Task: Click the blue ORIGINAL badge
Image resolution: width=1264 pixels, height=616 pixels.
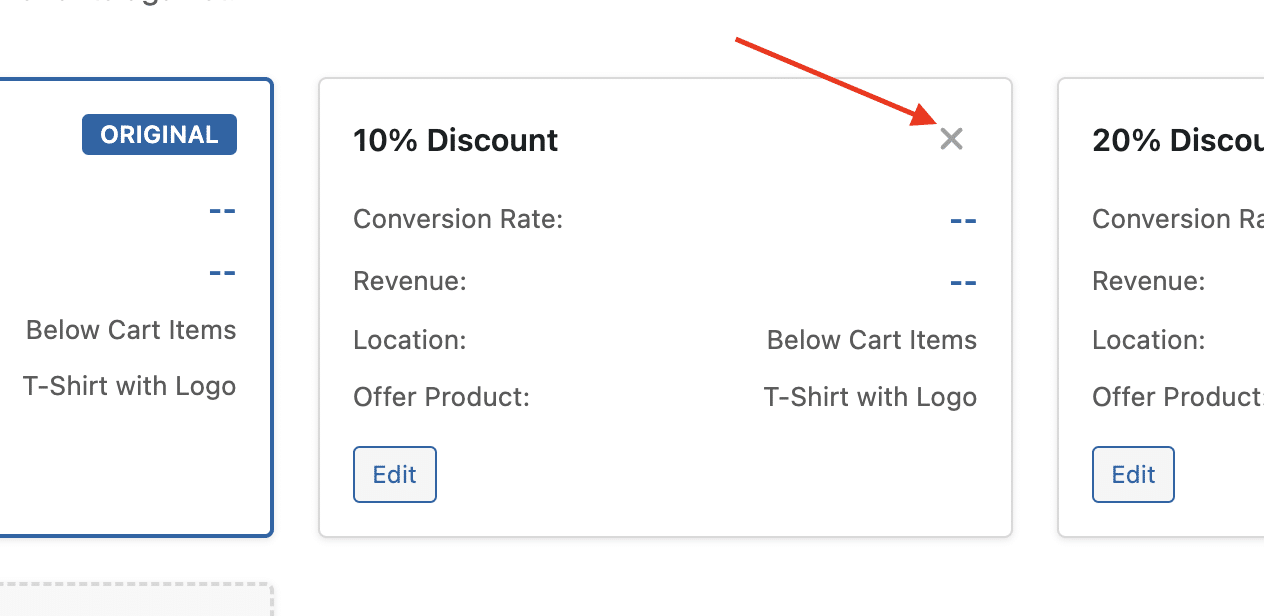Action: pyautogui.click(x=159, y=135)
